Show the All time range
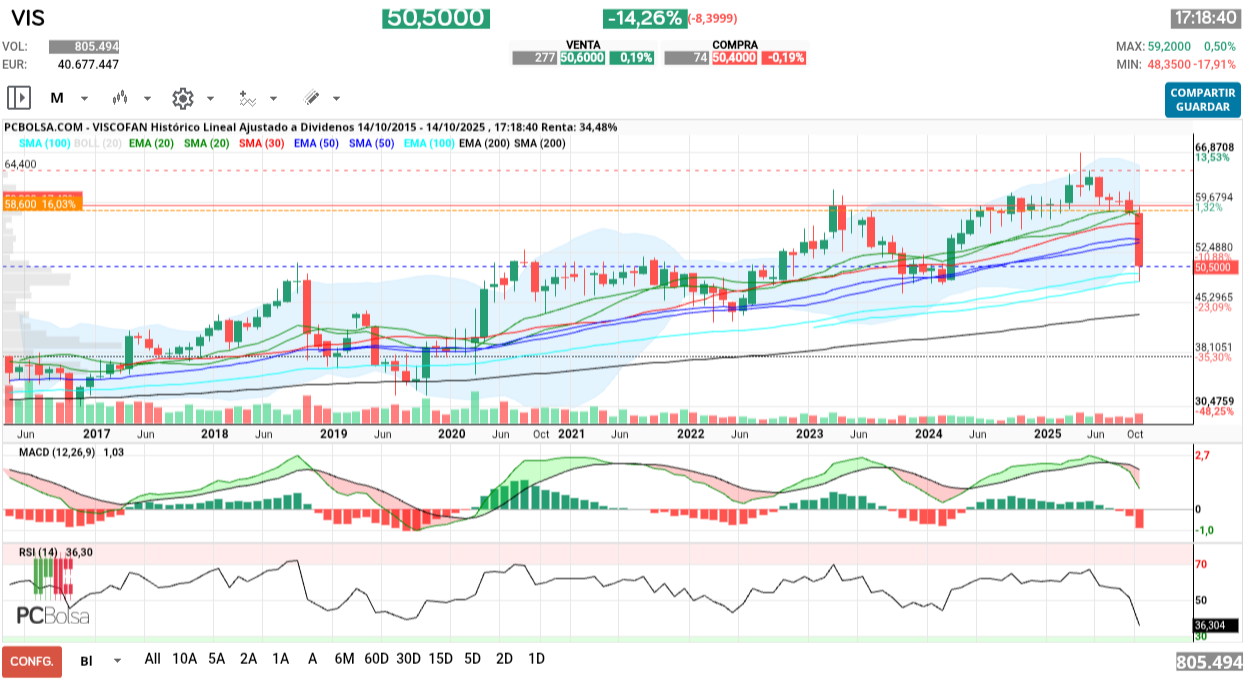 point(152,659)
